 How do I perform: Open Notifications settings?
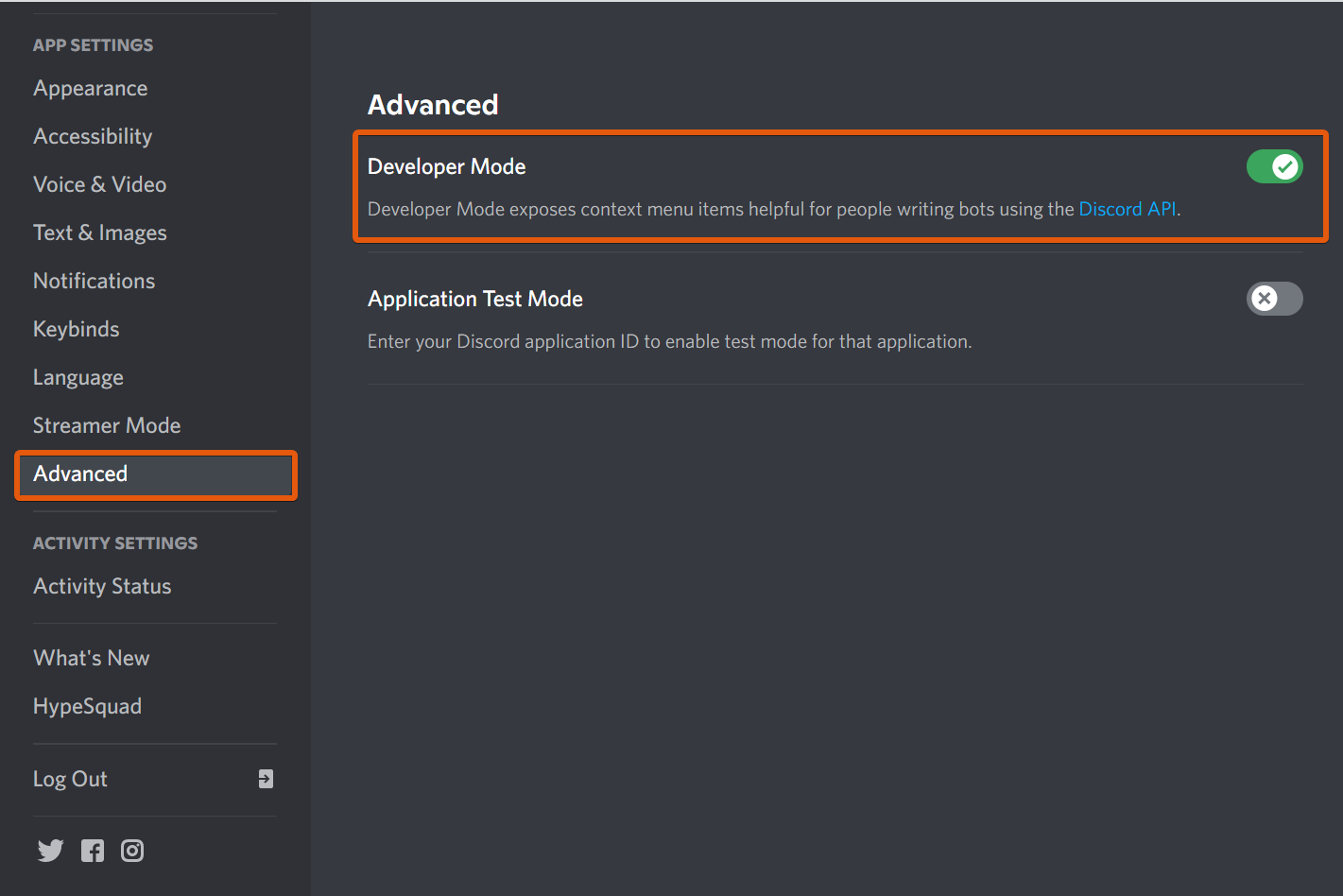(x=95, y=282)
